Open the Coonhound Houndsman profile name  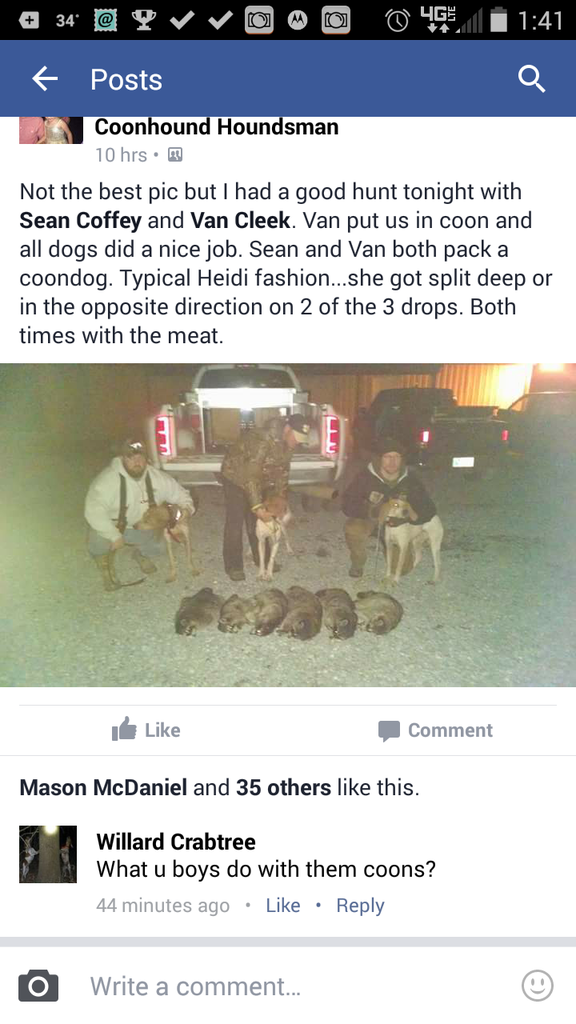[217, 127]
